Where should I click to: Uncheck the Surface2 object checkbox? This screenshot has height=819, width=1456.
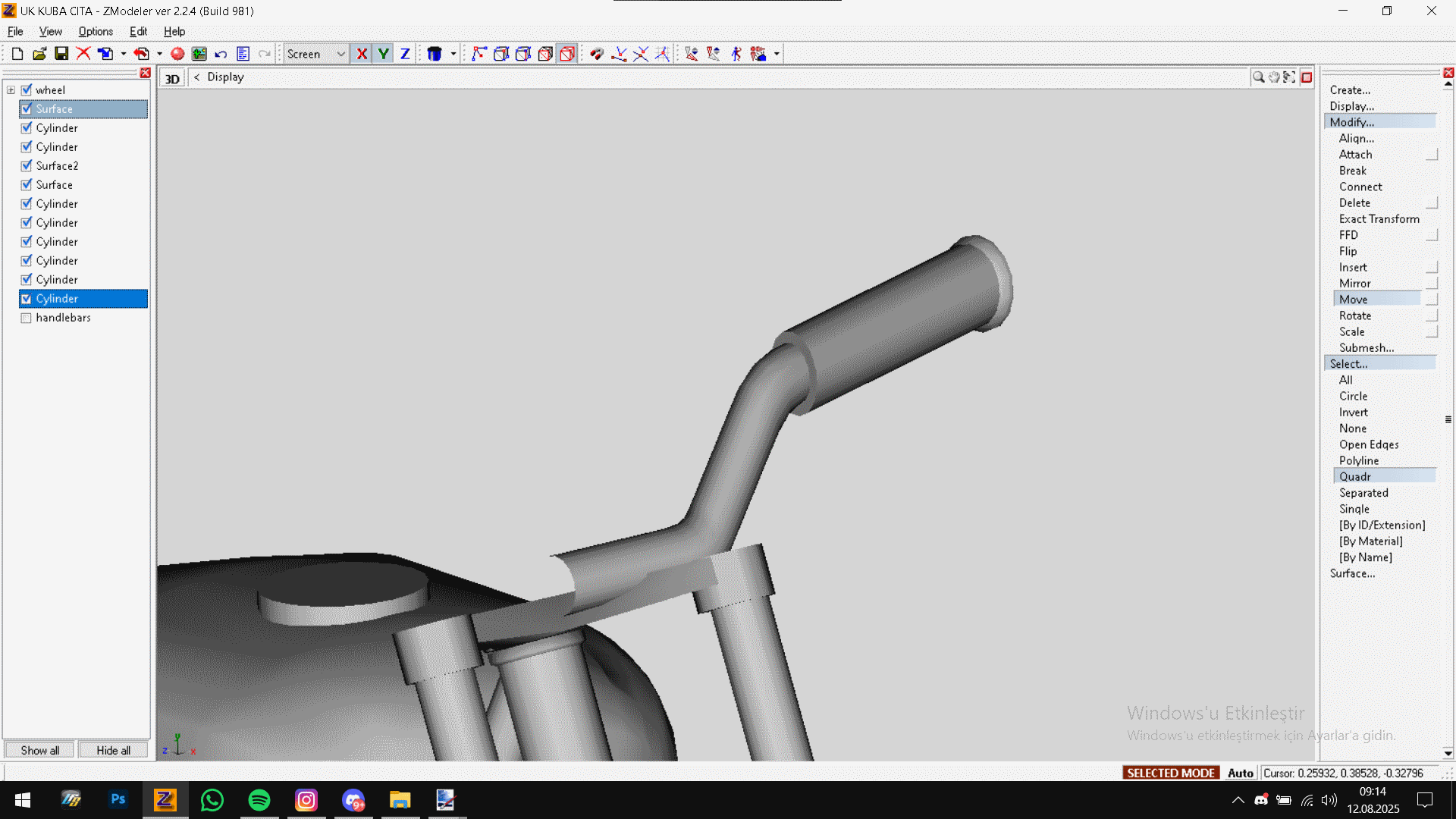pyautogui.click(x=27, y=166)
